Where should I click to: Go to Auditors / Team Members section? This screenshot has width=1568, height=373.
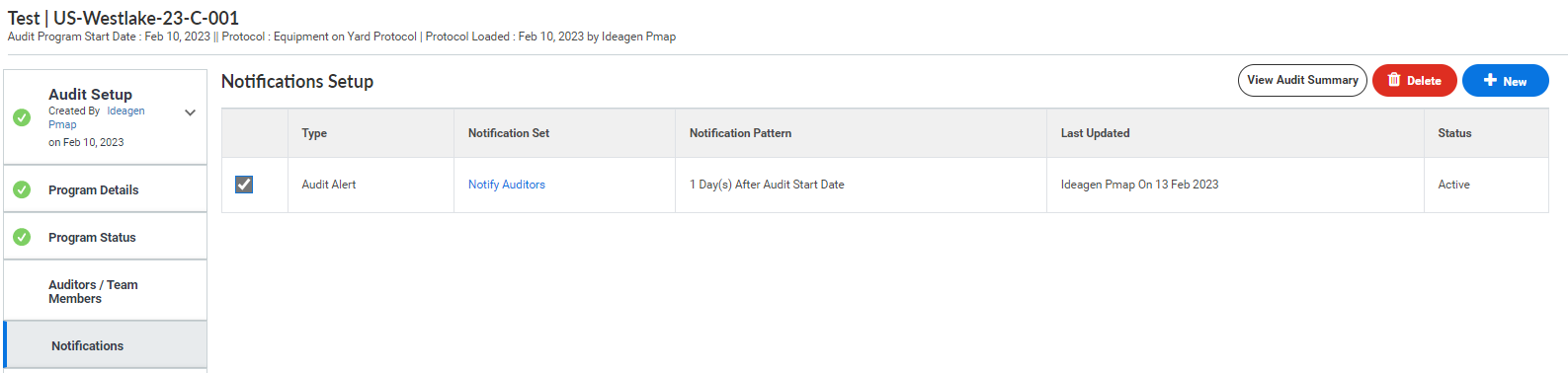point(106,291)
